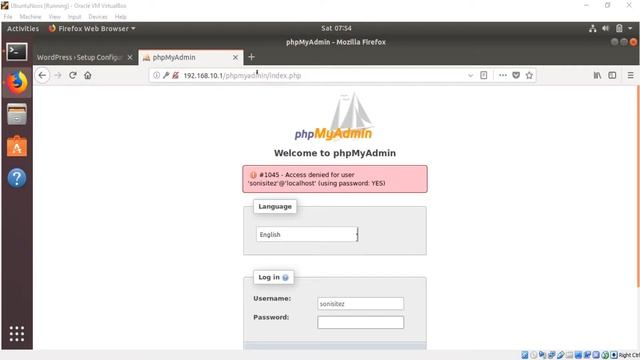Bookmark this page with the star
The height and width of the screenshot is (360, 640).
tap(529, 75)
